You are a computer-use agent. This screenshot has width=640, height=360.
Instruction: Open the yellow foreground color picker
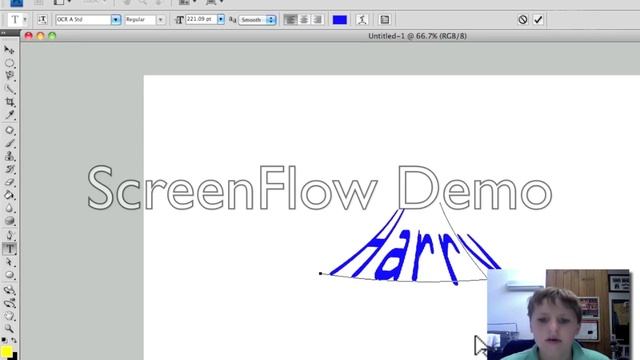(6, 351)
